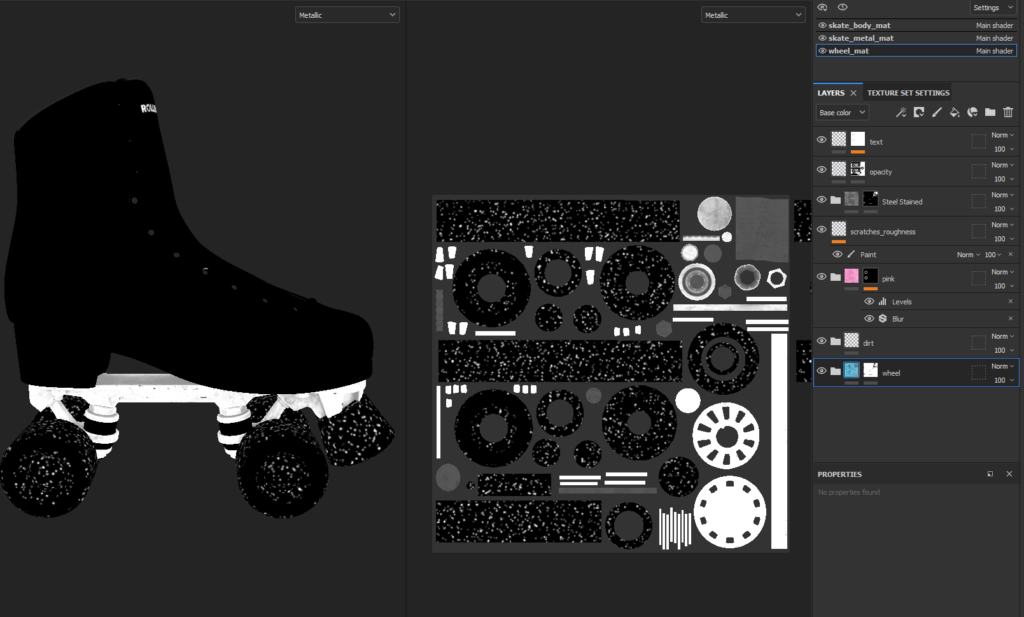
Task: Select the mask thumbnail of opacity layer
Action: tap(857, 169)
